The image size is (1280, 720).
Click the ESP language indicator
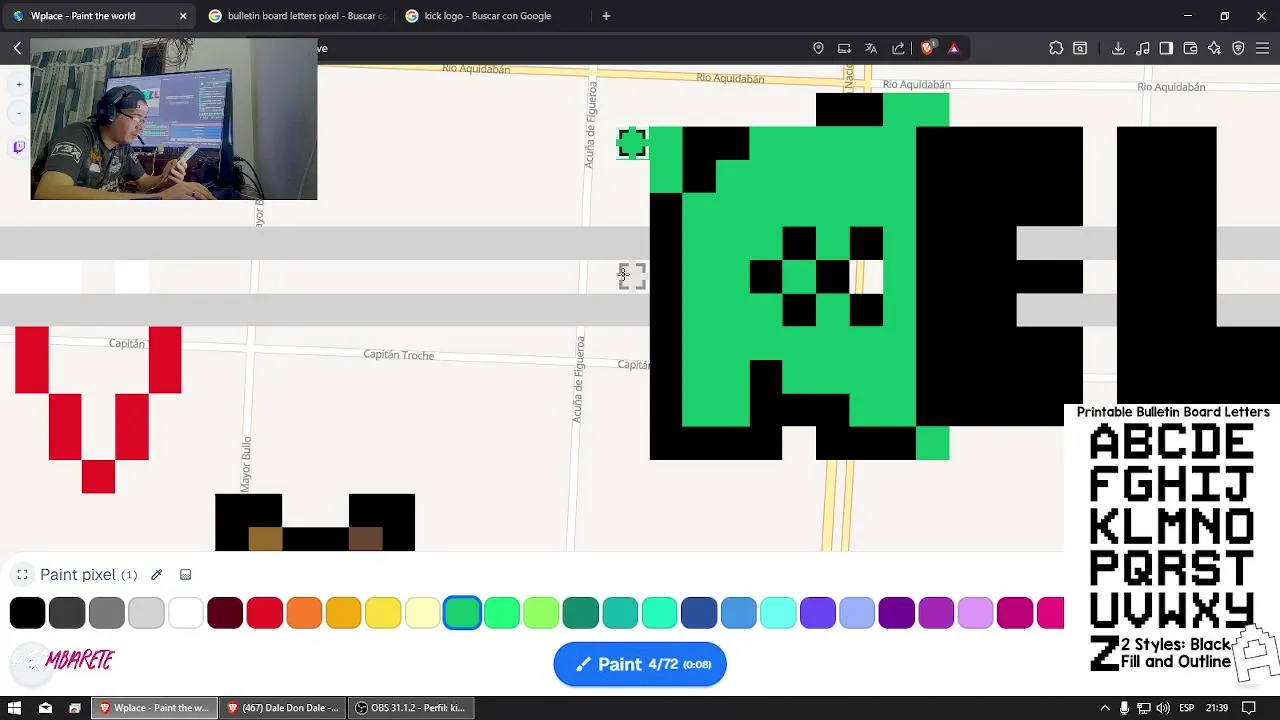(1186, 708)
